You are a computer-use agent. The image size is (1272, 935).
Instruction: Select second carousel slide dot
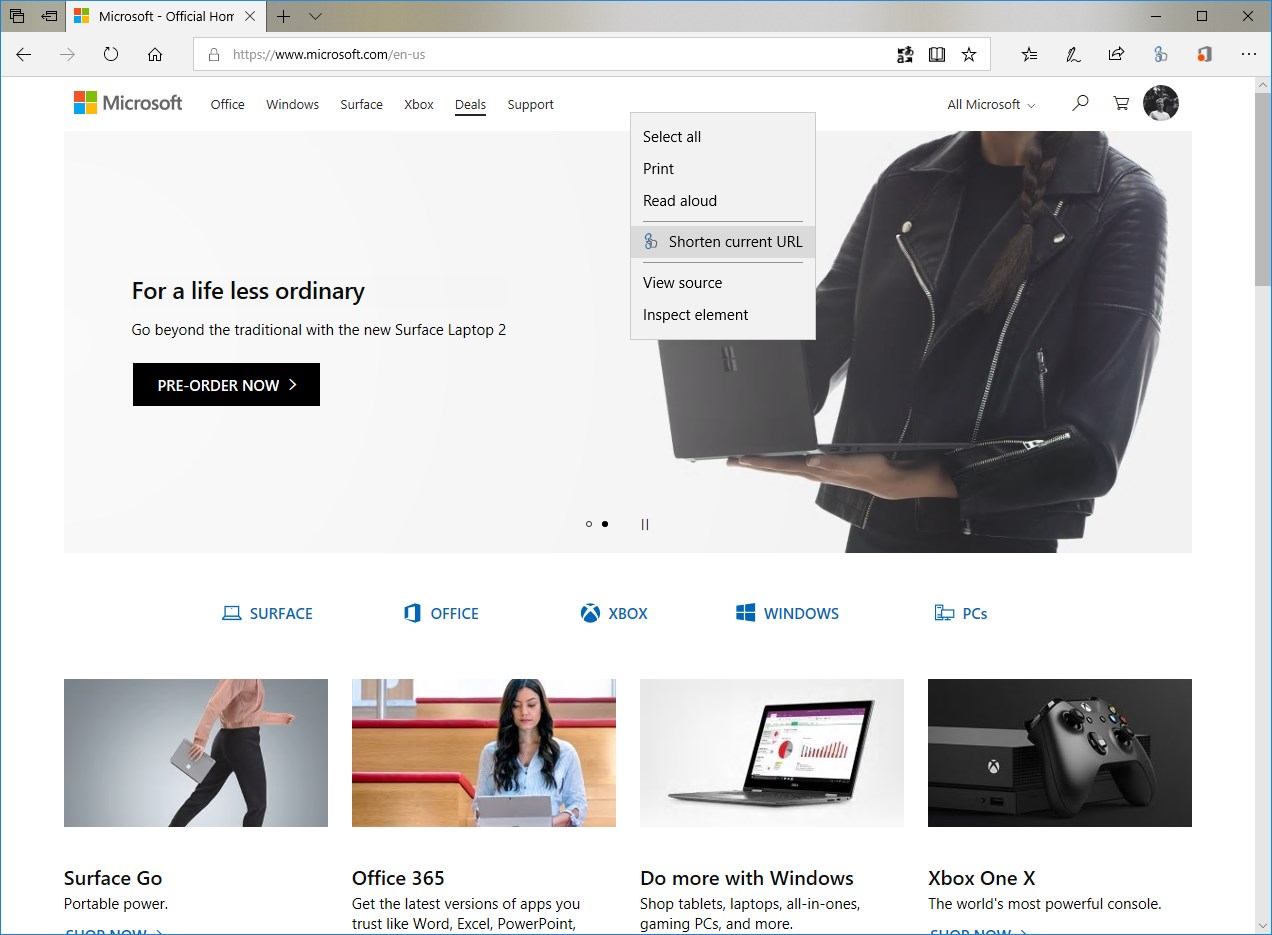(605, 524)
